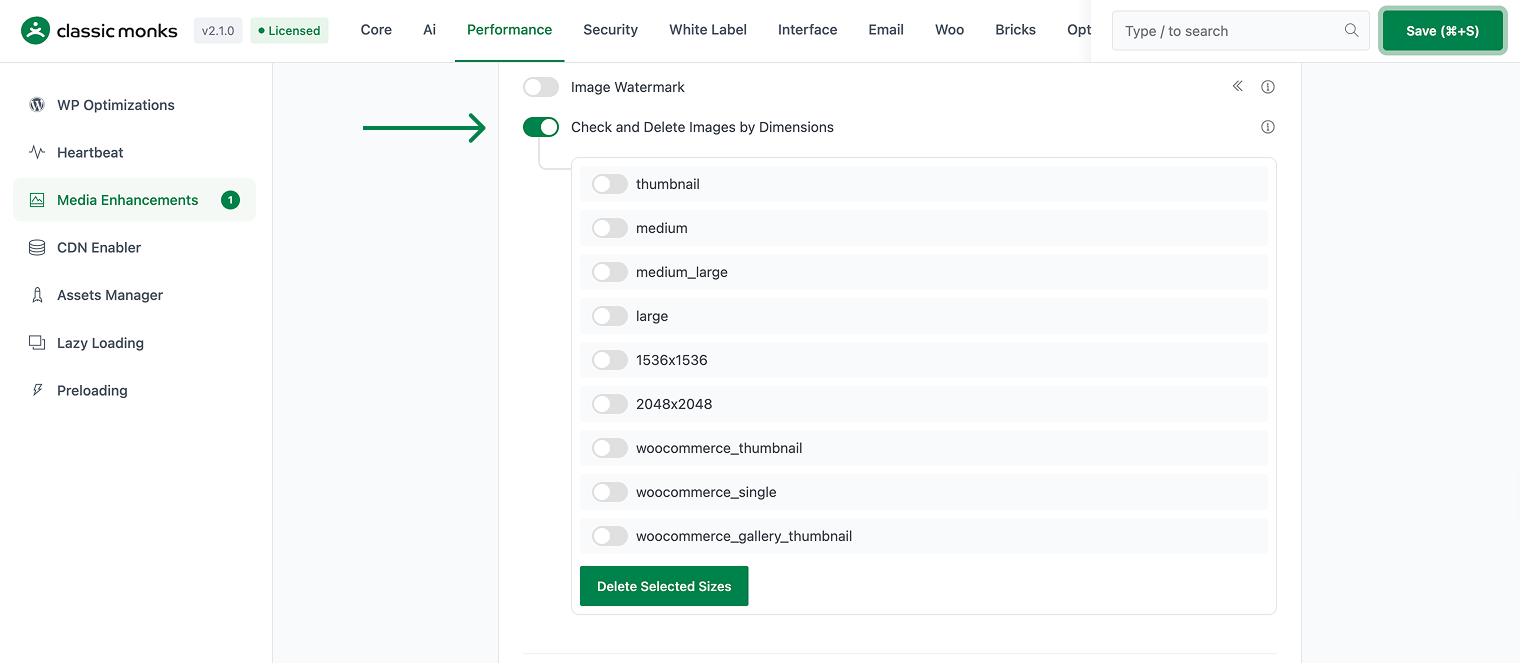Collapse Image Watermark with double chevron

1238,86
